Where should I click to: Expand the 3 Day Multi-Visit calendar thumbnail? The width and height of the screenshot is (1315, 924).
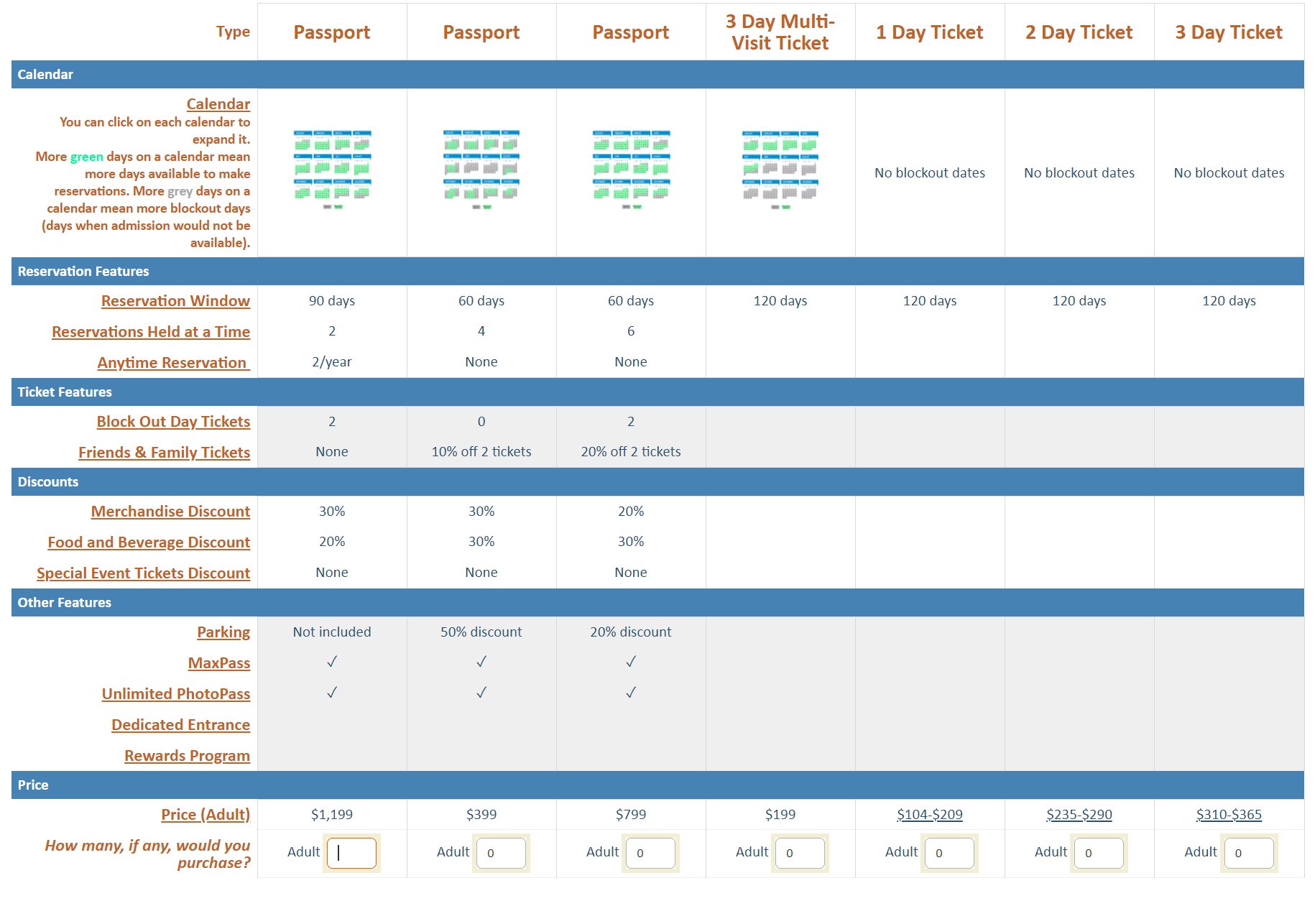(780, 170)
